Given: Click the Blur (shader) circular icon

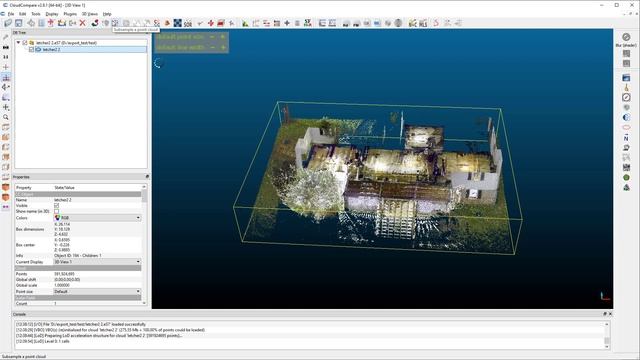Looking at the screenshot, I should pyautogui.click(x=626, y=37).
